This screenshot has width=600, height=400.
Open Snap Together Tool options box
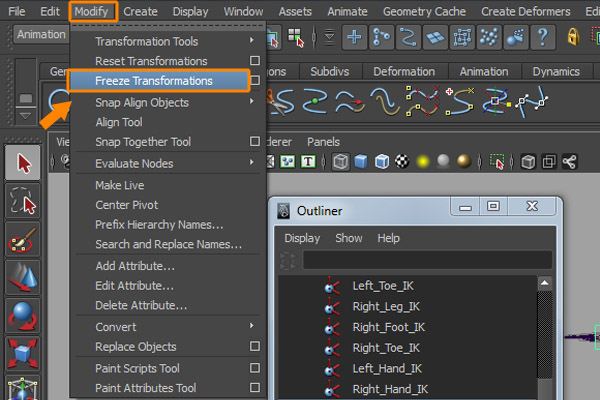[x=255, y=141]
